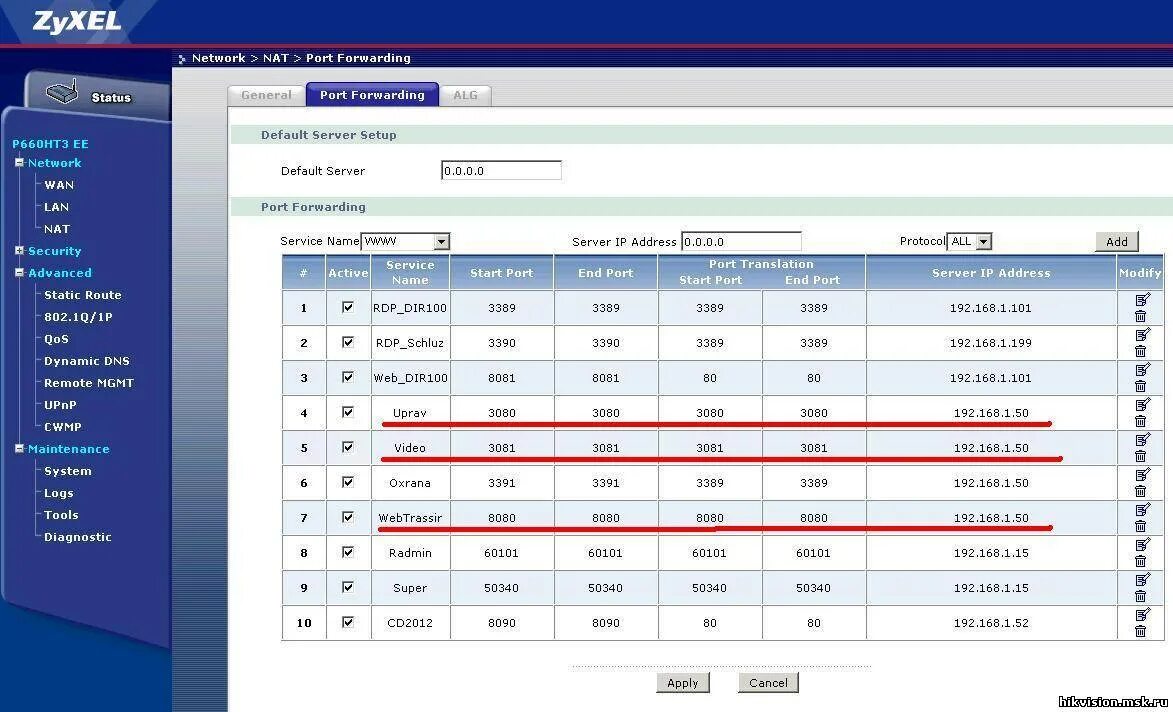This screenshot has height=712, width=1173.
Task: Switch to the General tab
Action: [266, 95]
